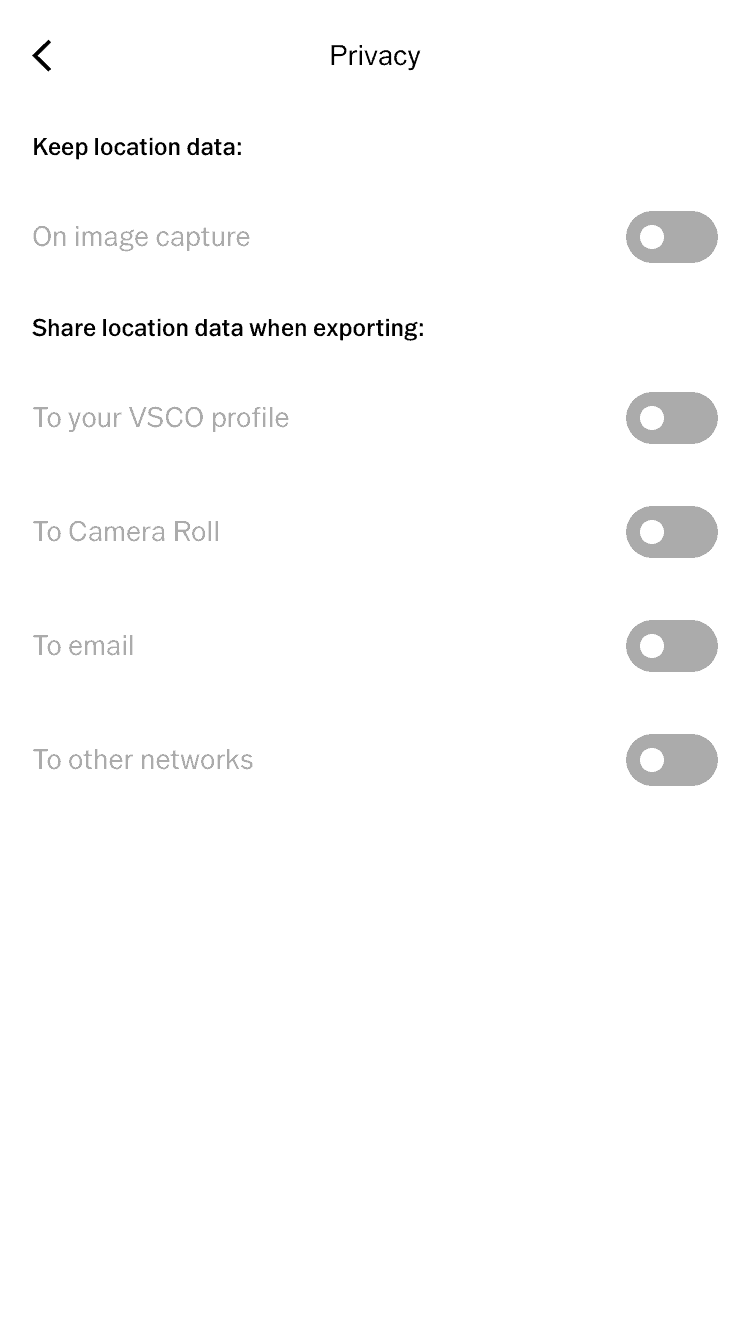Image resolution: width=750 pixels, height=1334 pixels.
Task: Click the Camera Roll switch's white knob
Action: pyautogui.click(x=652, y=532)
